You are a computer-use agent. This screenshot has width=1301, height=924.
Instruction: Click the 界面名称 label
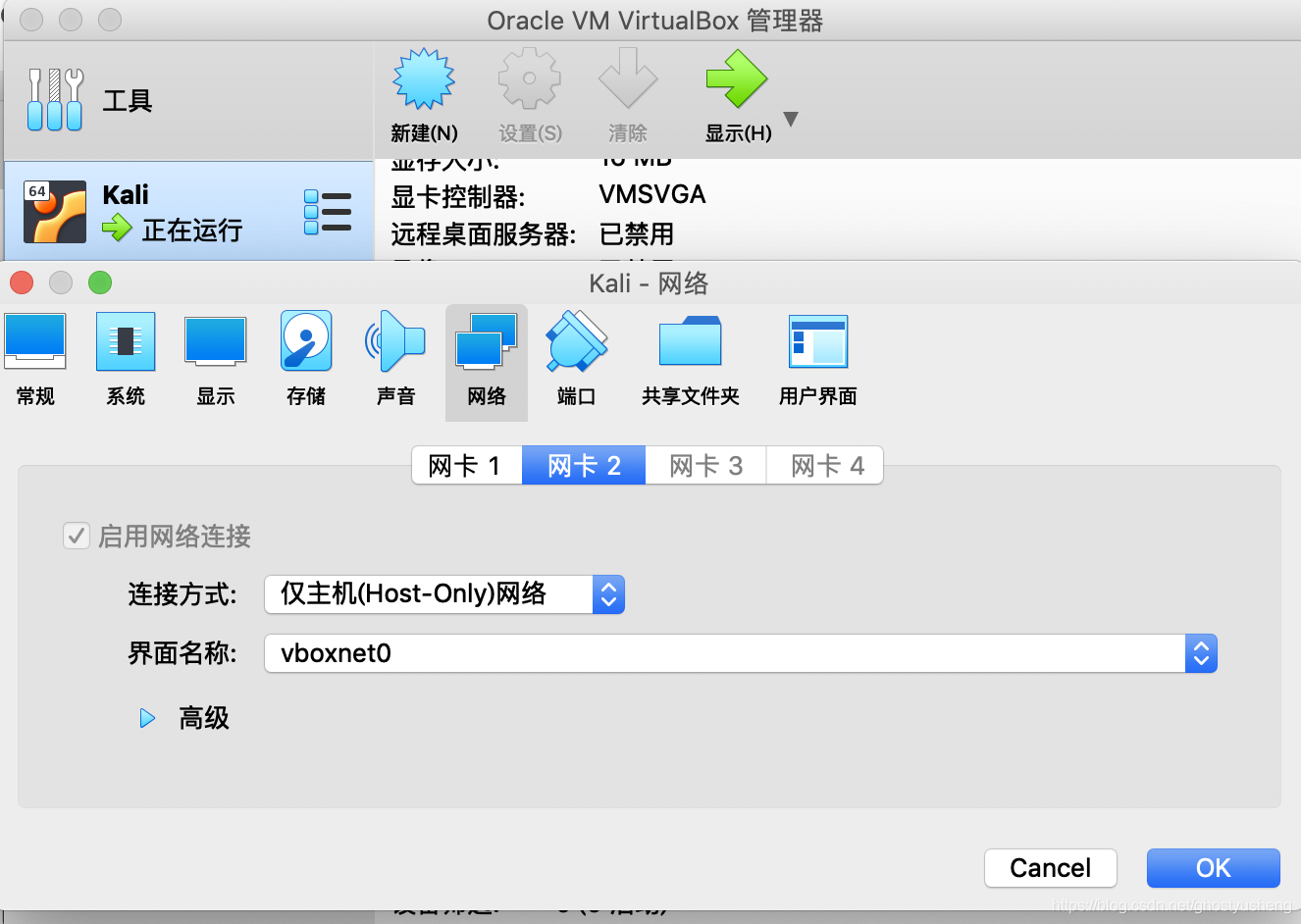182,653
